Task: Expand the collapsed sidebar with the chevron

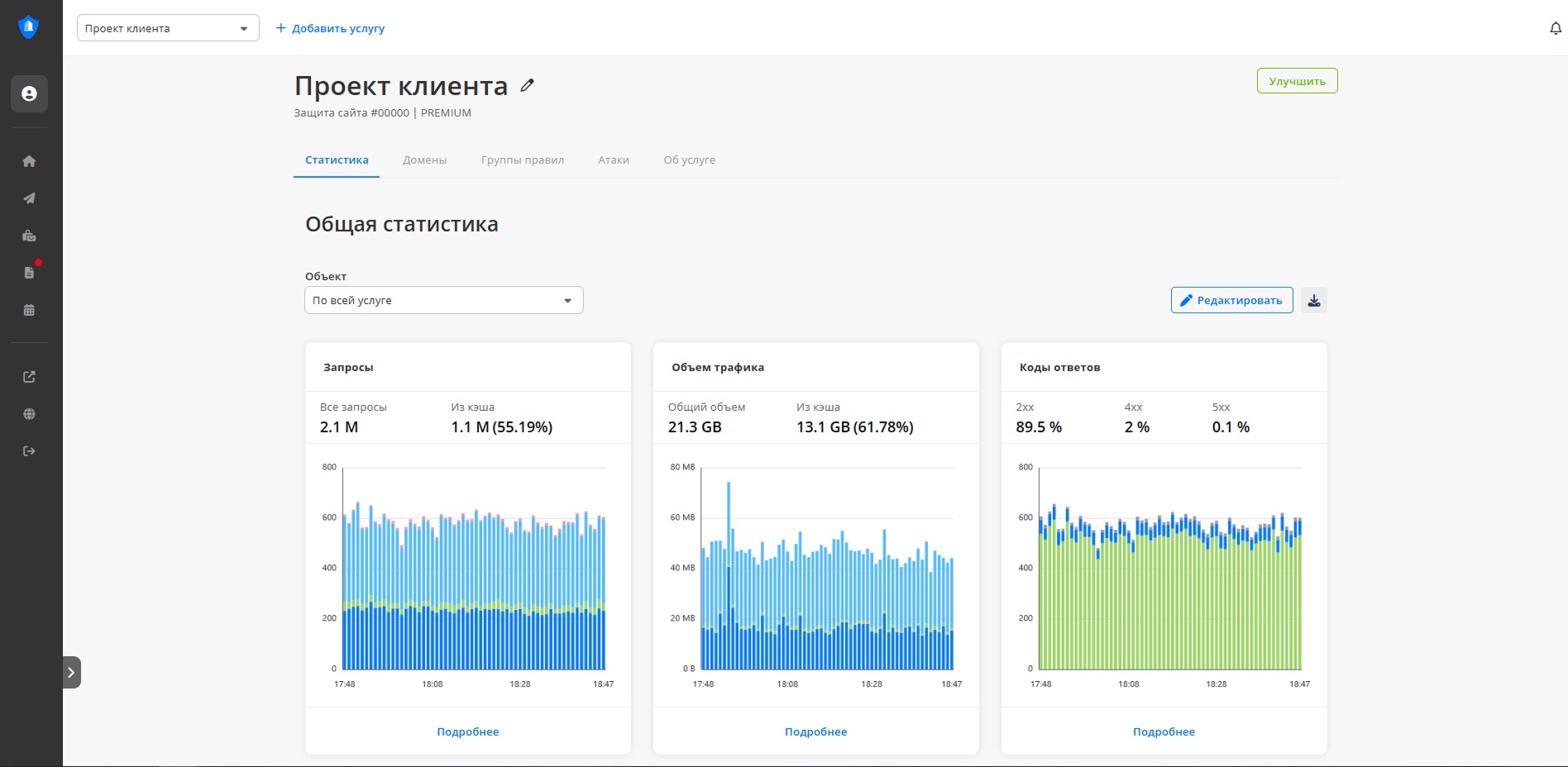Action: pyautogui.click(x=72, y=672)
